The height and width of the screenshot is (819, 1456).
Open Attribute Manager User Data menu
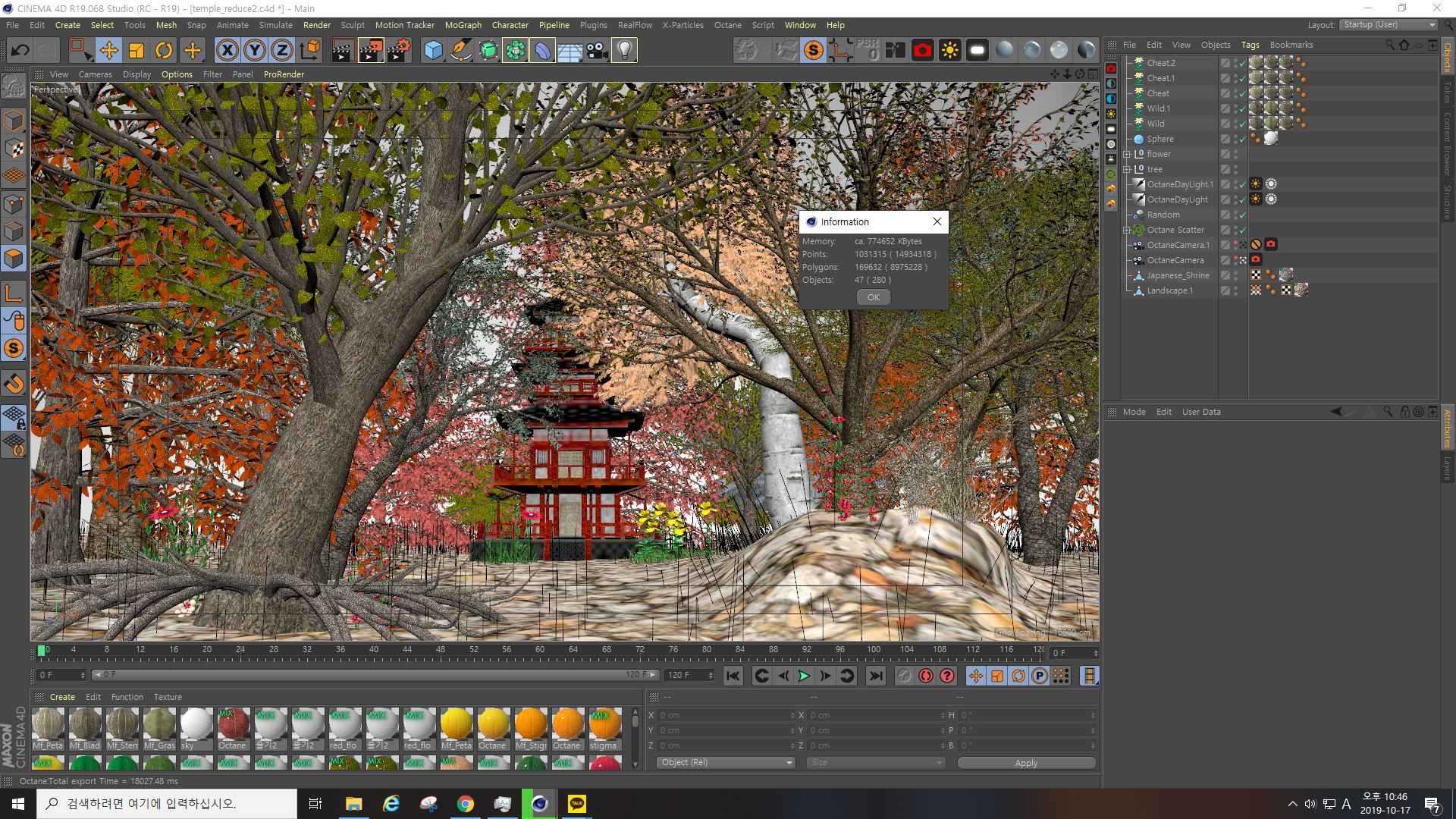tap(1201, 412)
